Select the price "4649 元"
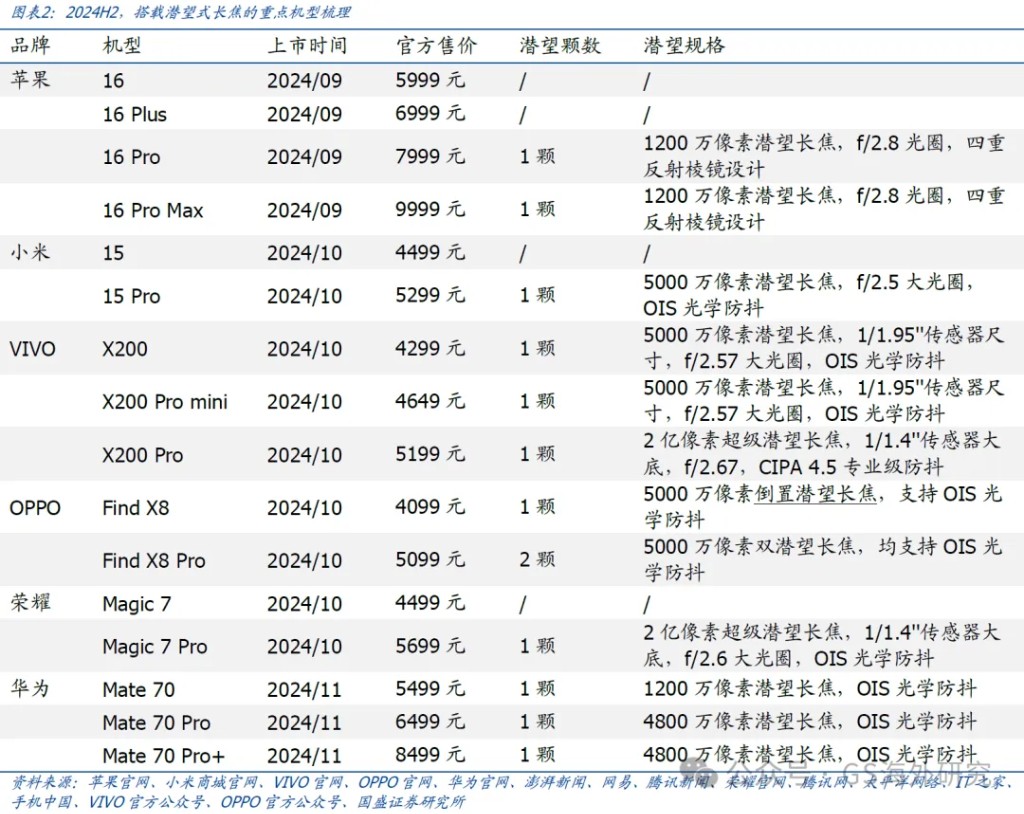This screenshot has height=814, width=1024. 430,401
